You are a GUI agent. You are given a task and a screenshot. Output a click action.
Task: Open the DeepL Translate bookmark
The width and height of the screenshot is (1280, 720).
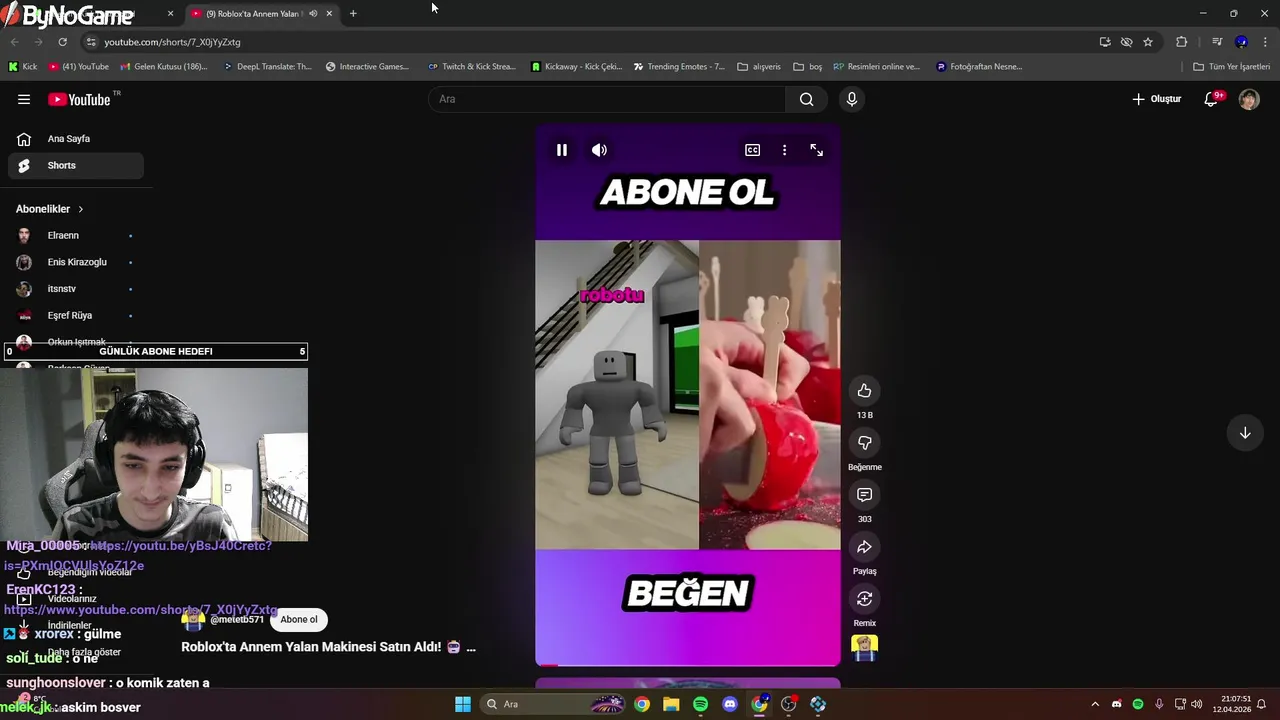268,67
